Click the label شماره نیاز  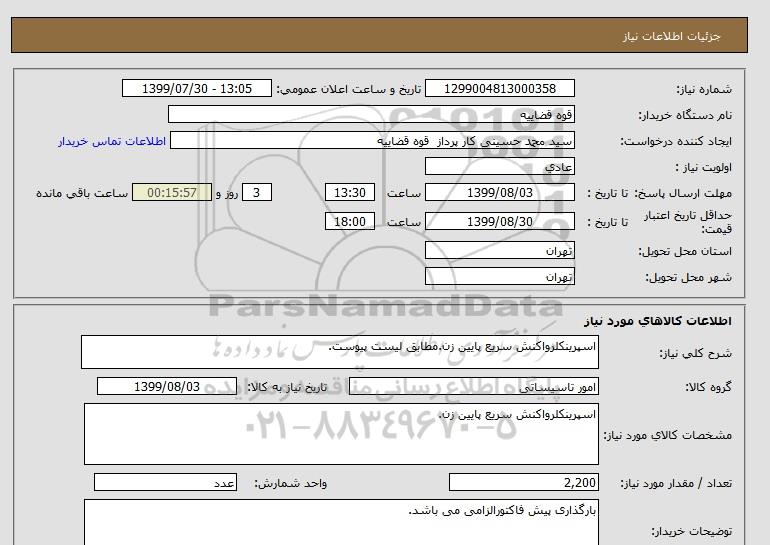tap(704, 89)
